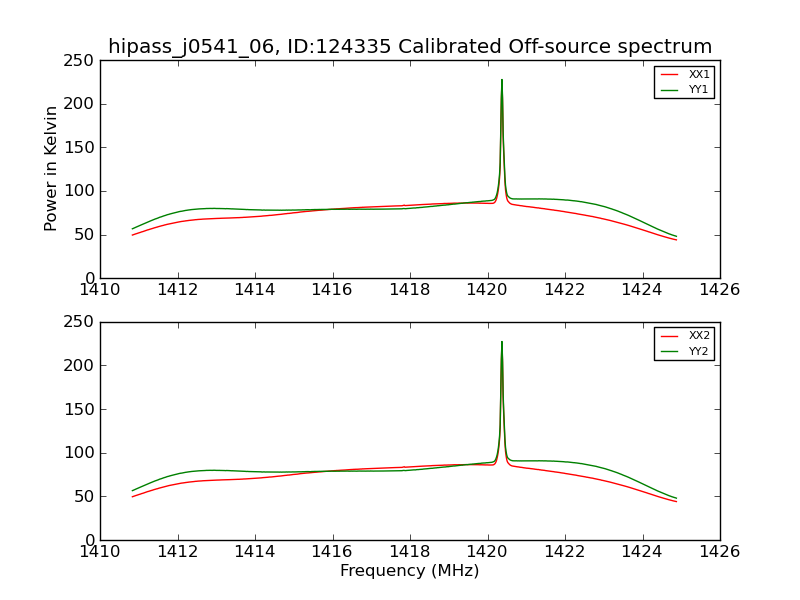
Task: Select the YY1 legend entry
Action: [x=685, y=90]
